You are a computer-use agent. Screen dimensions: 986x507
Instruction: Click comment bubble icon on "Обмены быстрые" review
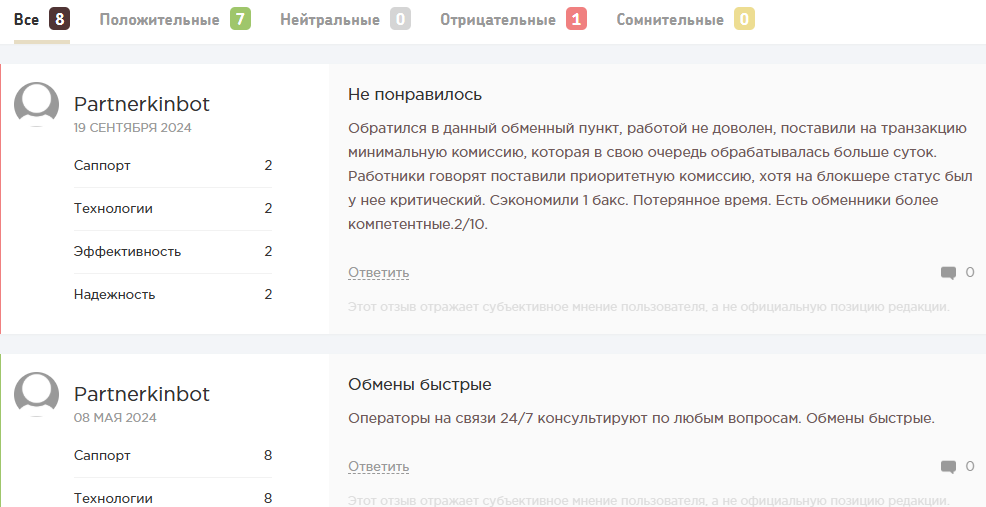(x=948, y=467)
